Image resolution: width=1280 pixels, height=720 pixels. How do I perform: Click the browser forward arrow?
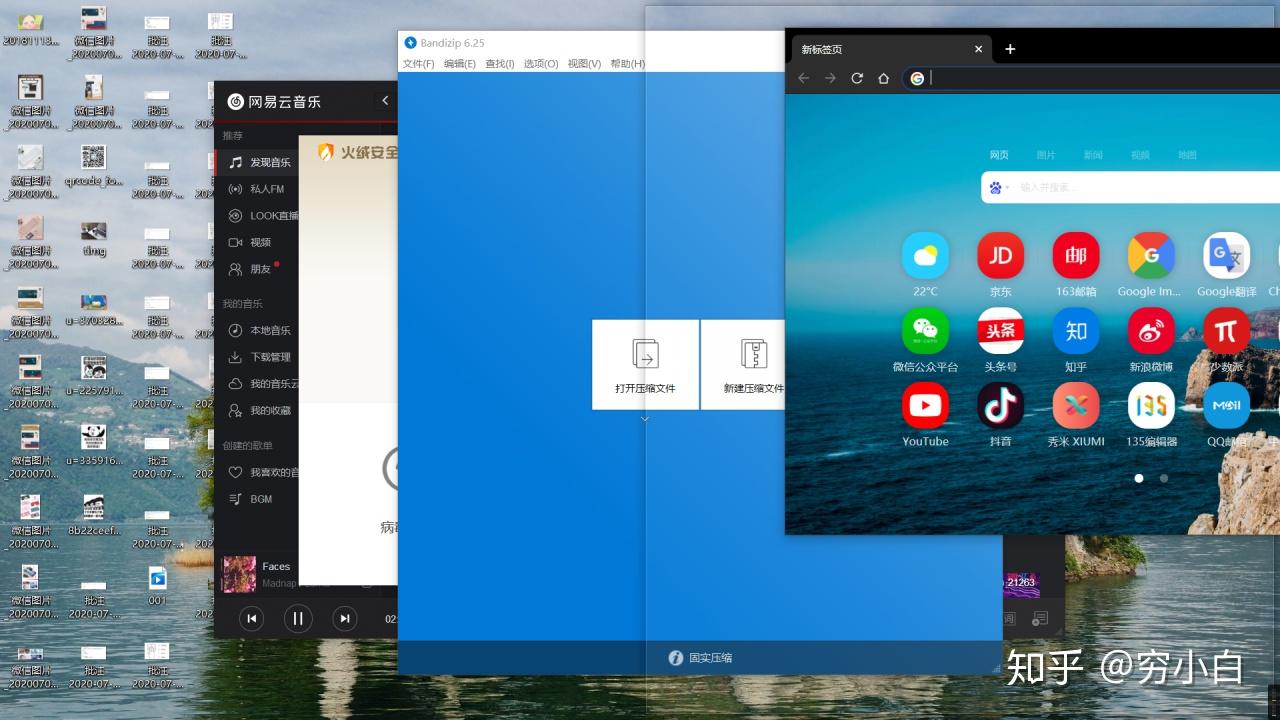830,78
